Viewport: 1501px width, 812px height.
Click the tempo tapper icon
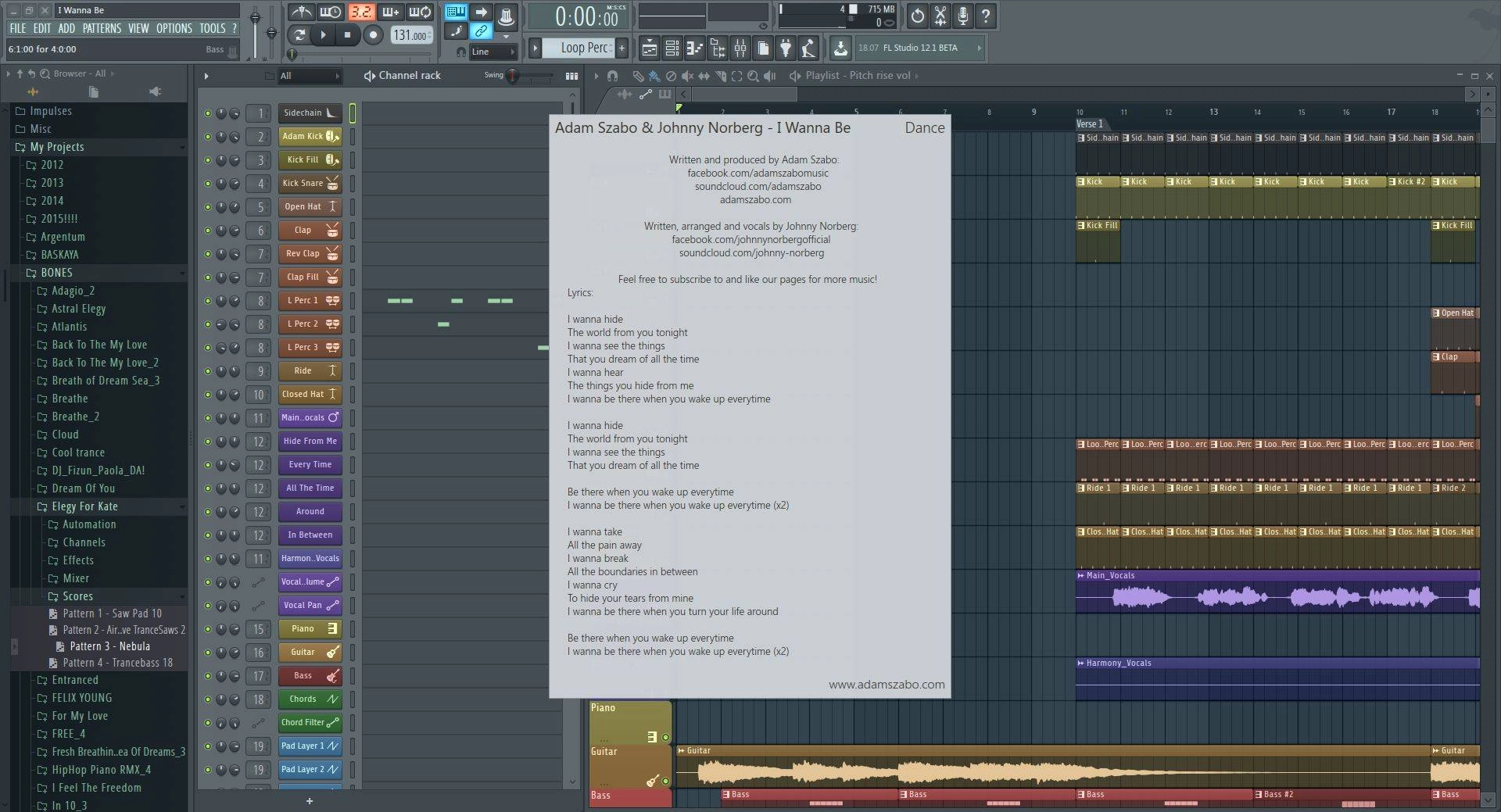(x=808, y=48)
